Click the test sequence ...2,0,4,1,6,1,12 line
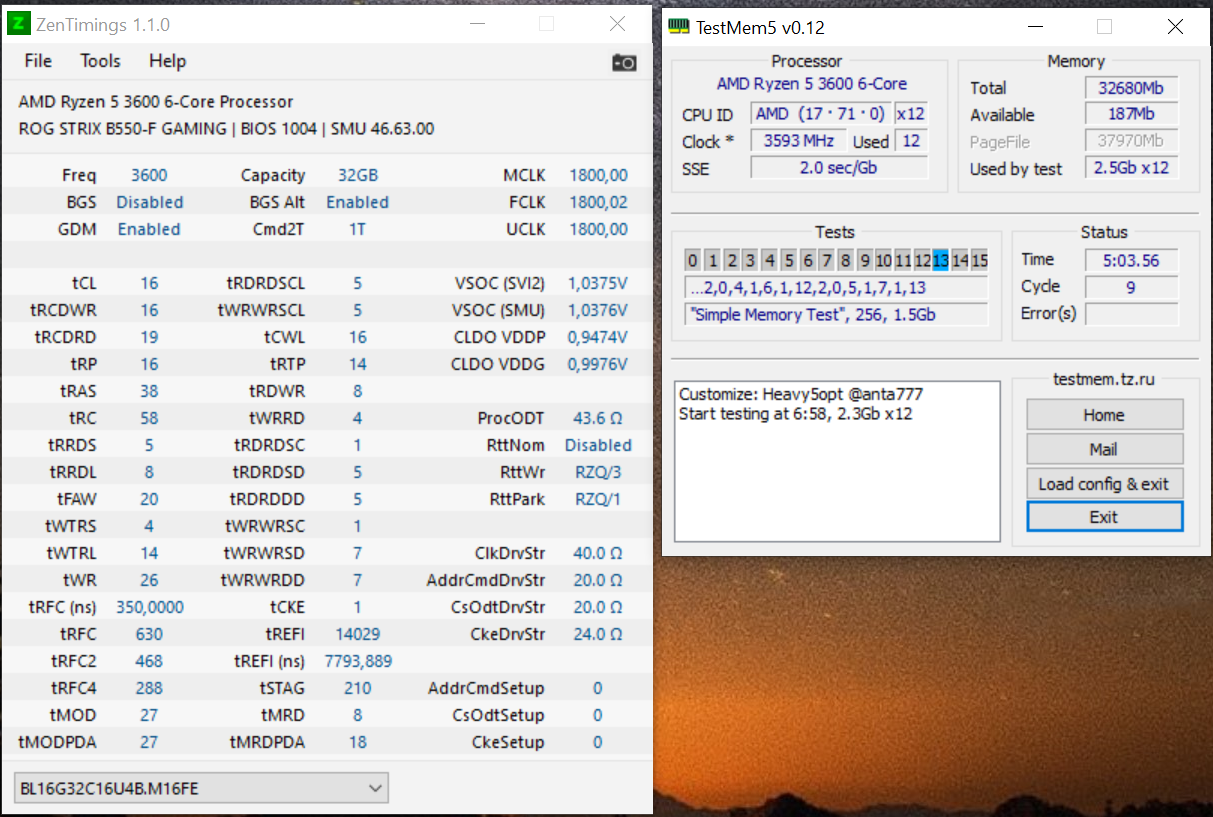Screen dimensions: 1213x817 pyautogui.click(x=837, y=288)
